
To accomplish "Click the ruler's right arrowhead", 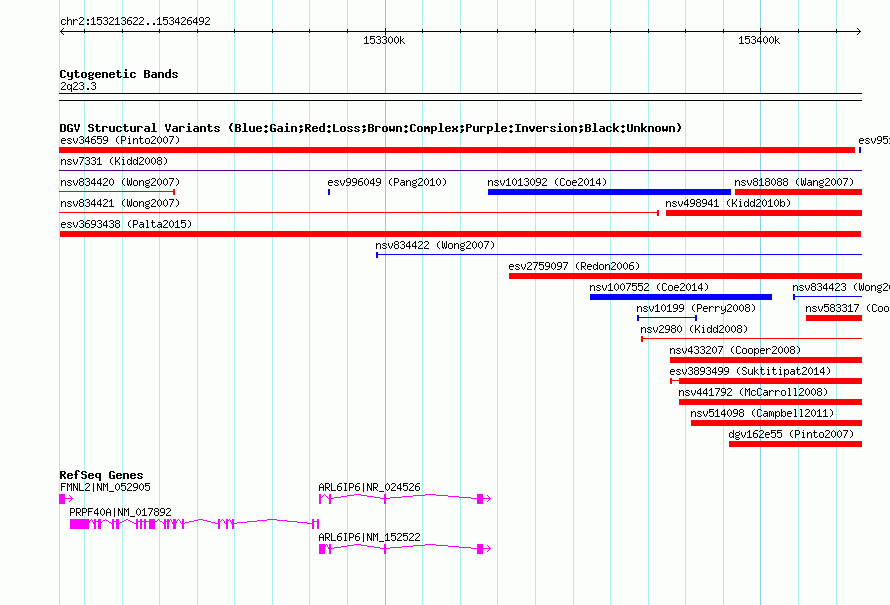I will tap(859, 31).
